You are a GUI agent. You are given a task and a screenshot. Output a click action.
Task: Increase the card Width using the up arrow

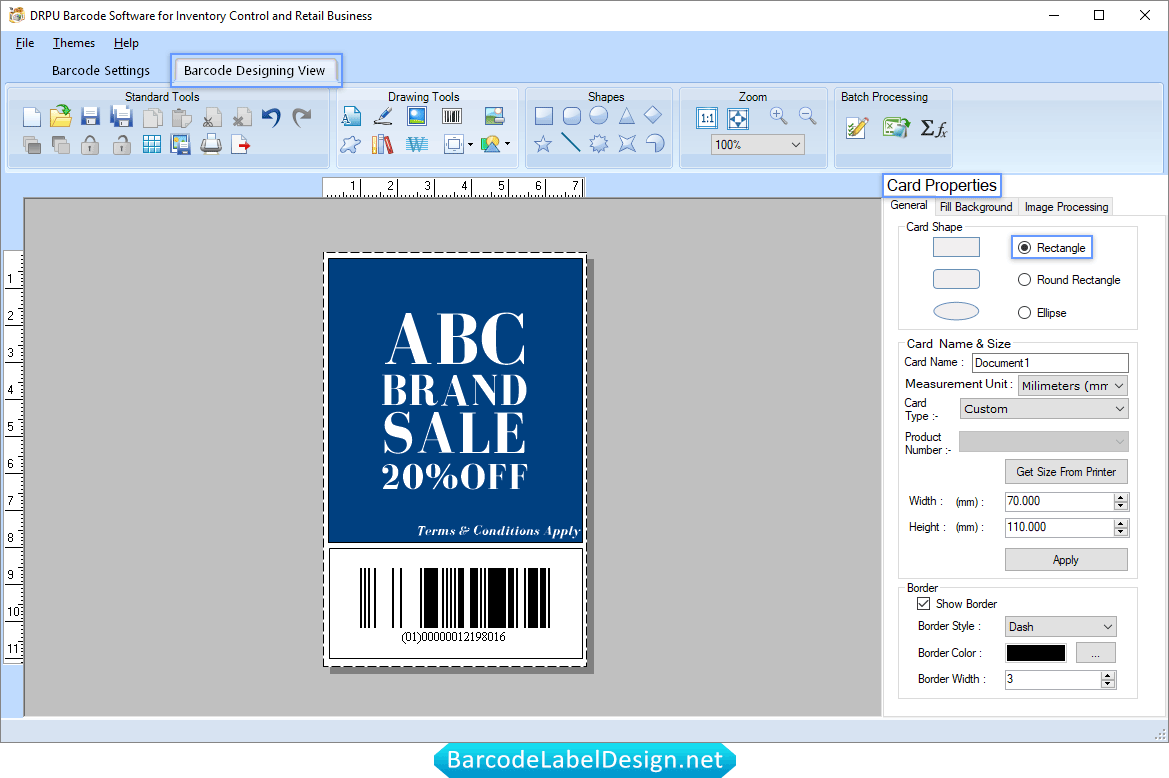click(1121, 497)
